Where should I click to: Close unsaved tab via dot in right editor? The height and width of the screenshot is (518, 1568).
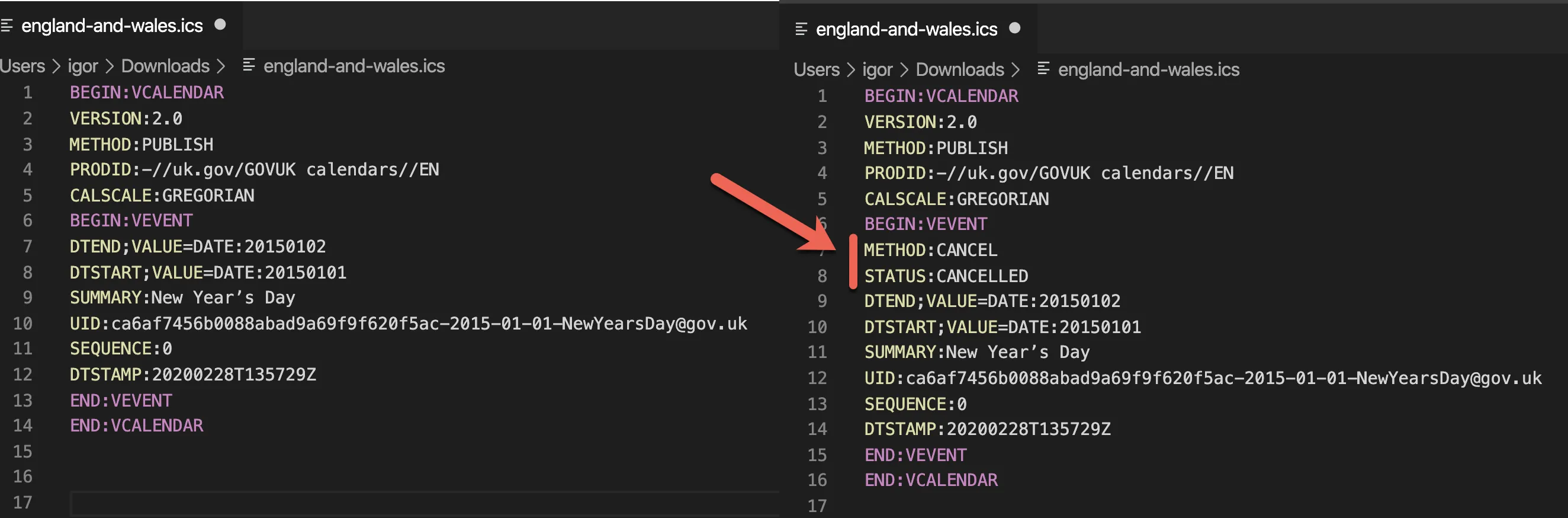1015,28
